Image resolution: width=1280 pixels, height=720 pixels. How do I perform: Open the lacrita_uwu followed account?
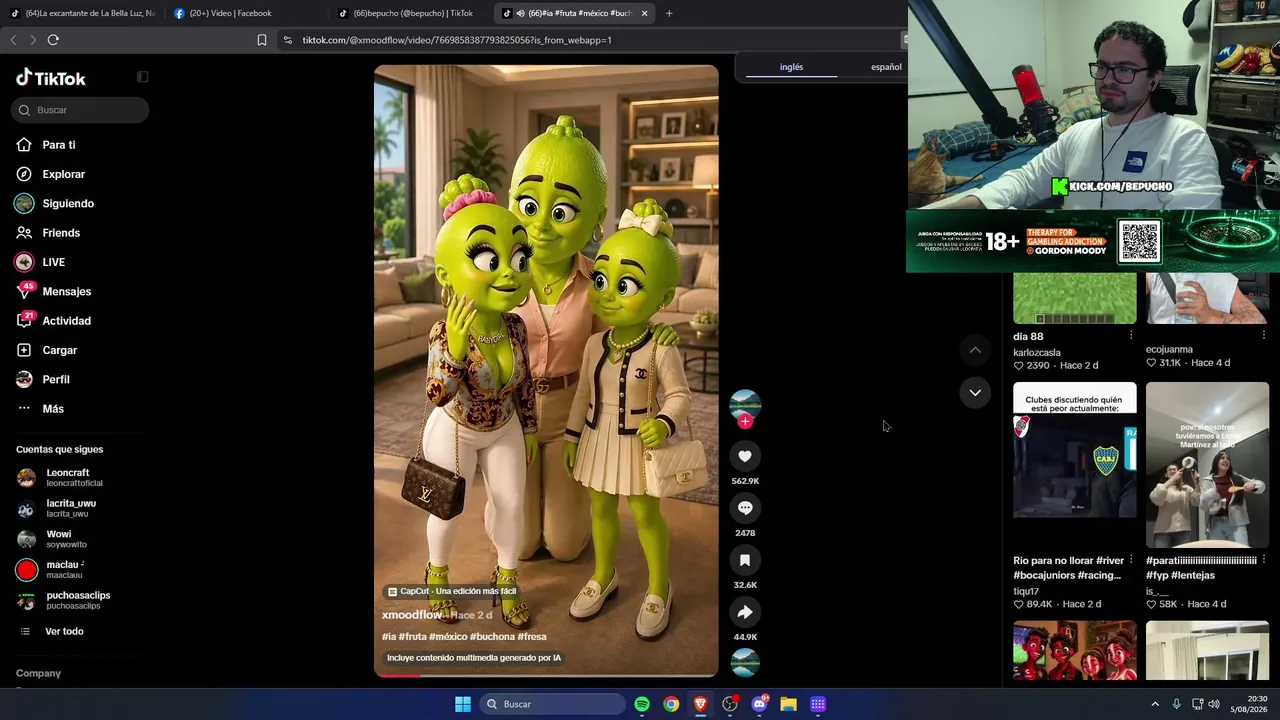(x=57, y=509)
